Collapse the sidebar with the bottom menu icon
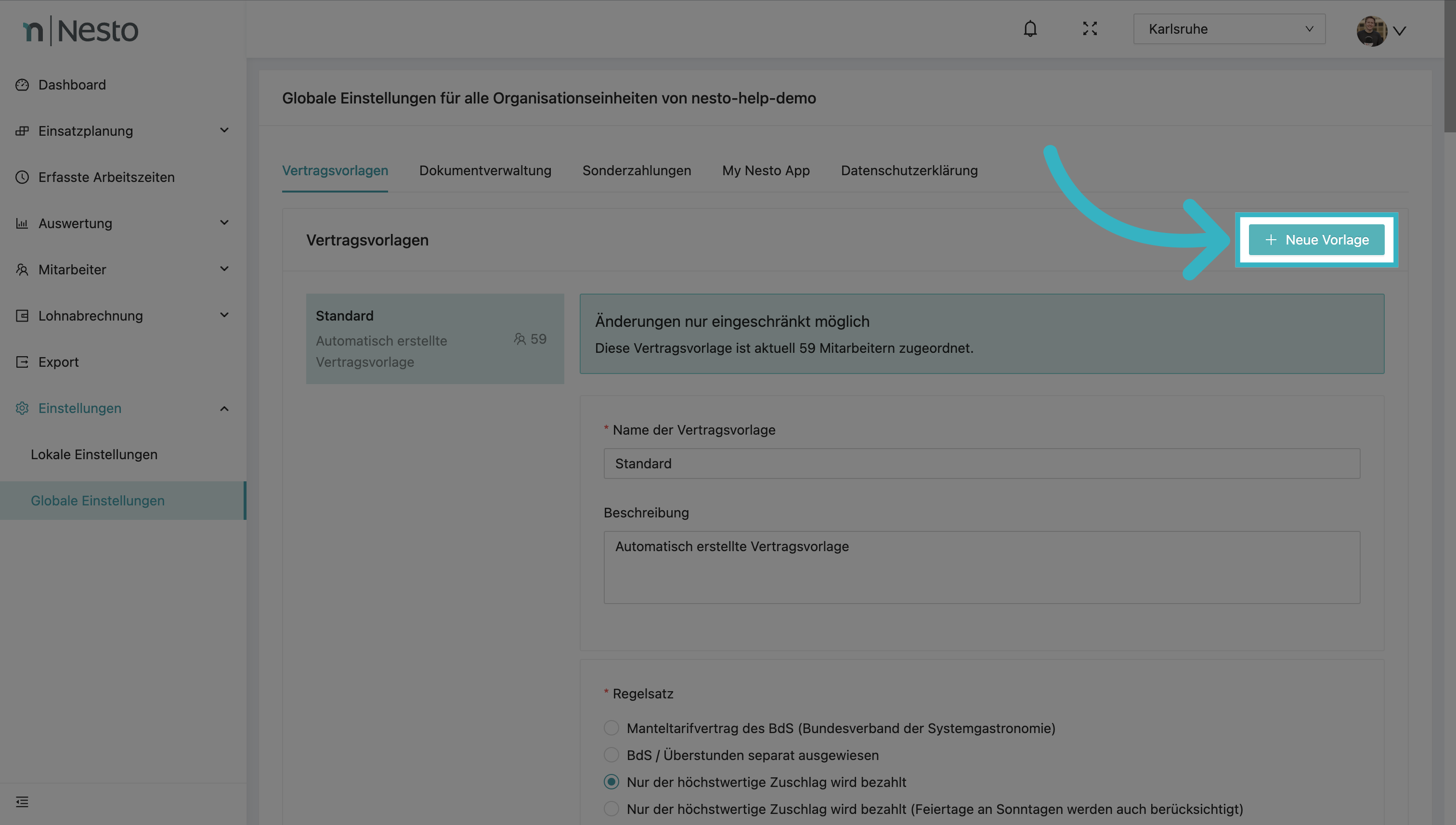Screen dimensions: 1456x825 22,802
